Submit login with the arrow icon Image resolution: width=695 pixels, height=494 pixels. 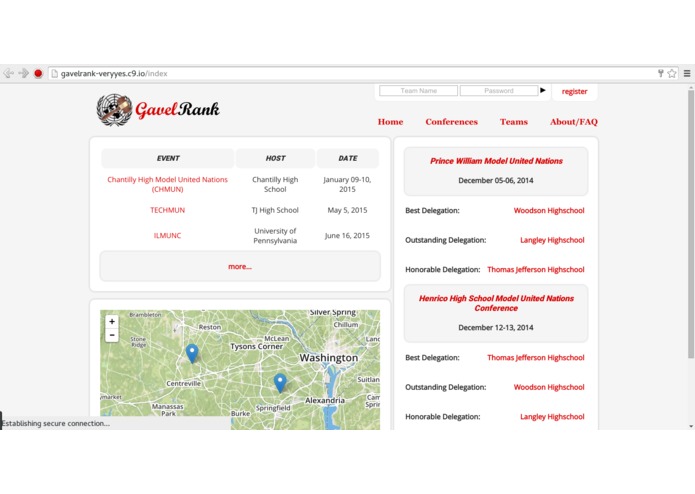(x=543, y=90)
